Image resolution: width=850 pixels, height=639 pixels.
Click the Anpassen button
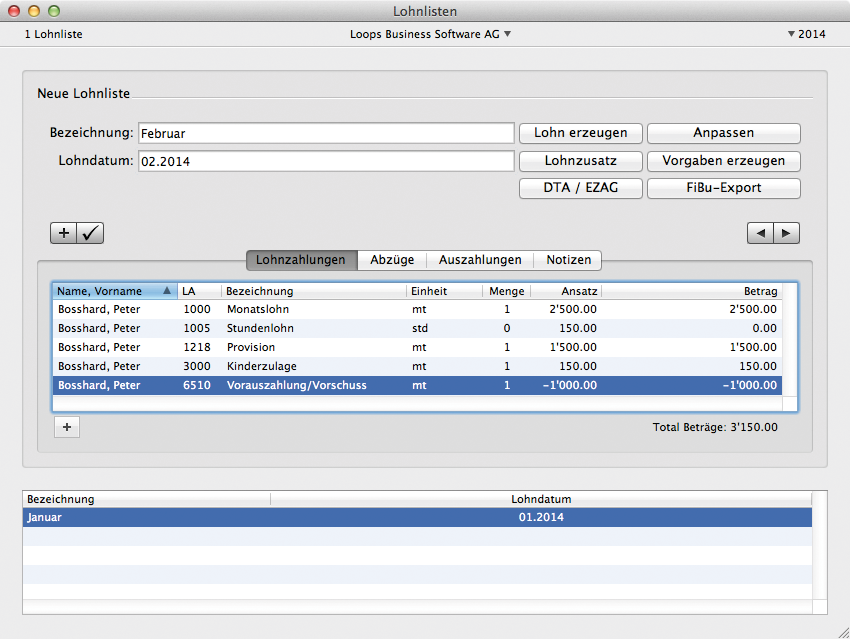(723, 133)
